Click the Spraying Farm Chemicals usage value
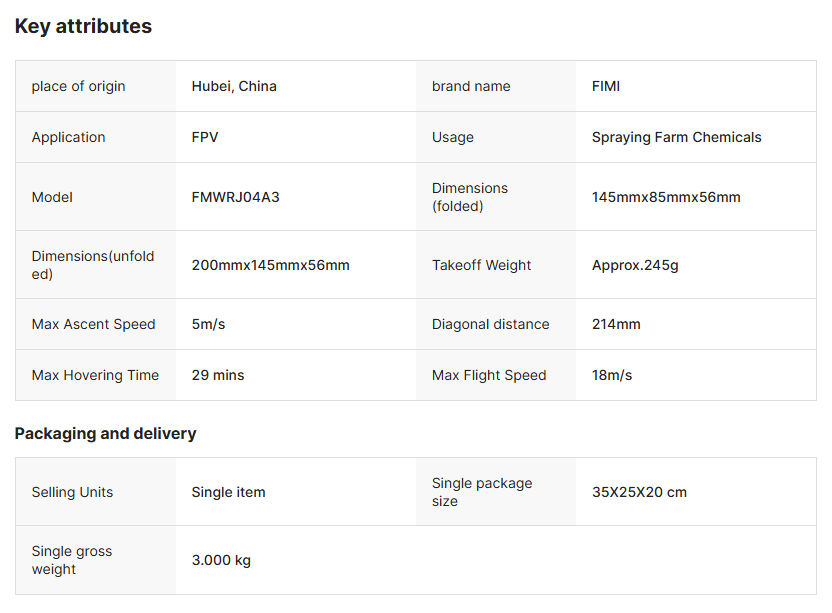The height and width of the screenshot is (613, 832). (x=676, y=137)
